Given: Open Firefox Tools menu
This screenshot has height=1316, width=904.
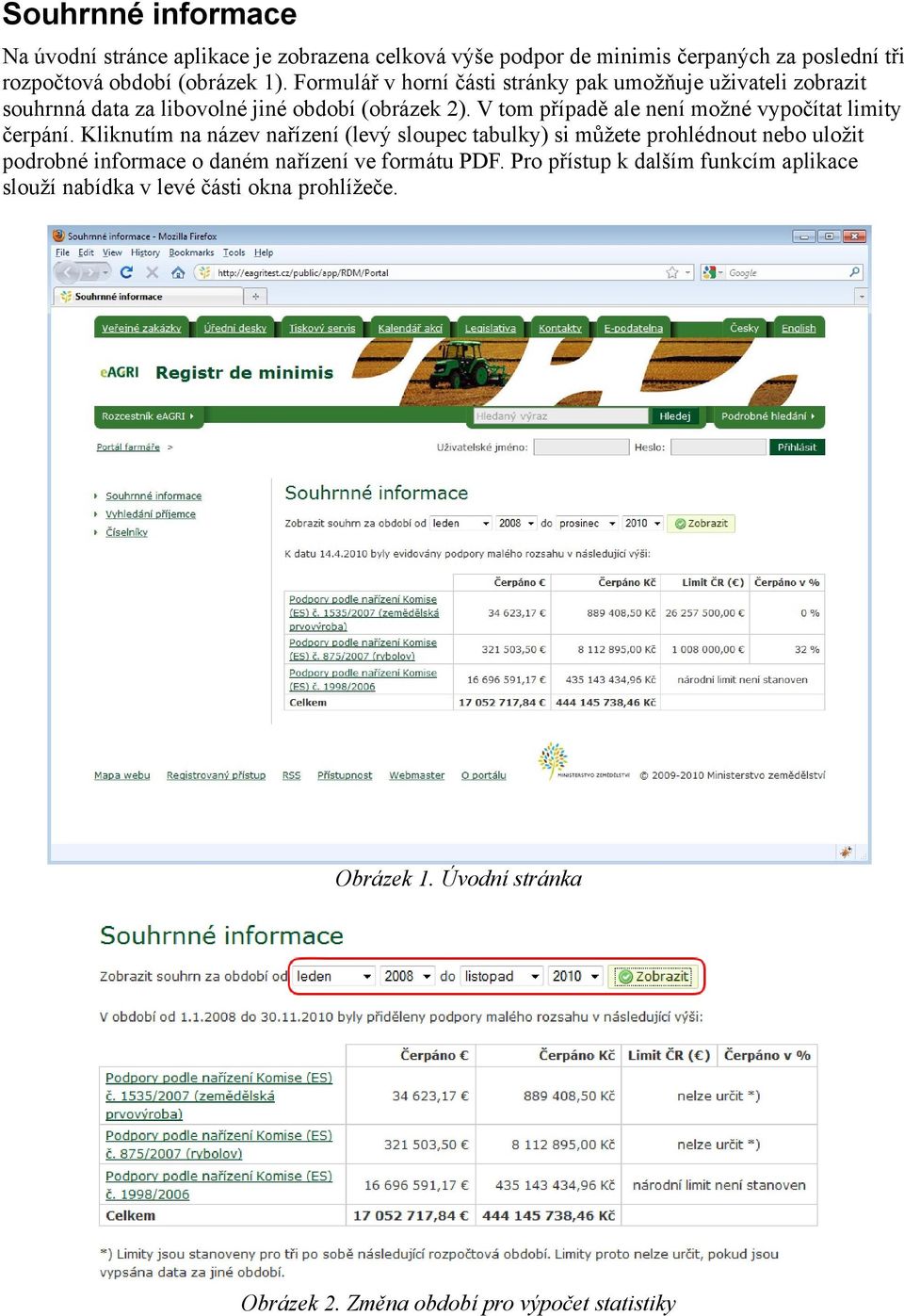Looking at the screenshot, I should [x=234, y=252].
